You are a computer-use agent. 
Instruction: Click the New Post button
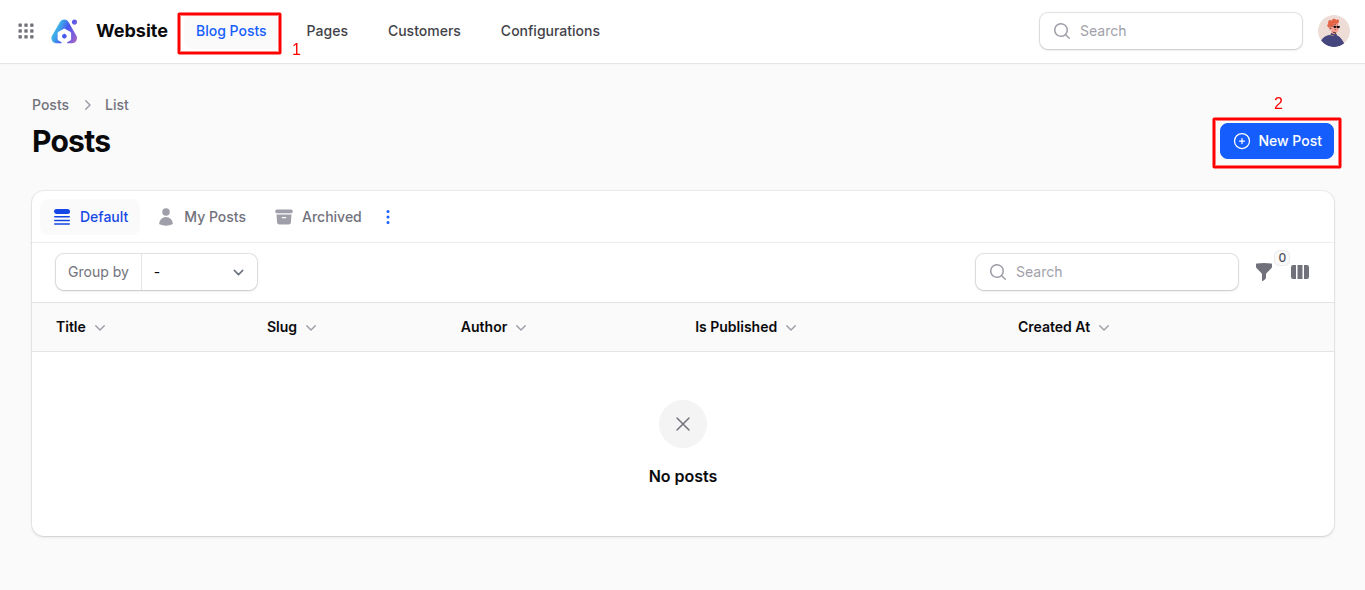[x=1276, y=141]
